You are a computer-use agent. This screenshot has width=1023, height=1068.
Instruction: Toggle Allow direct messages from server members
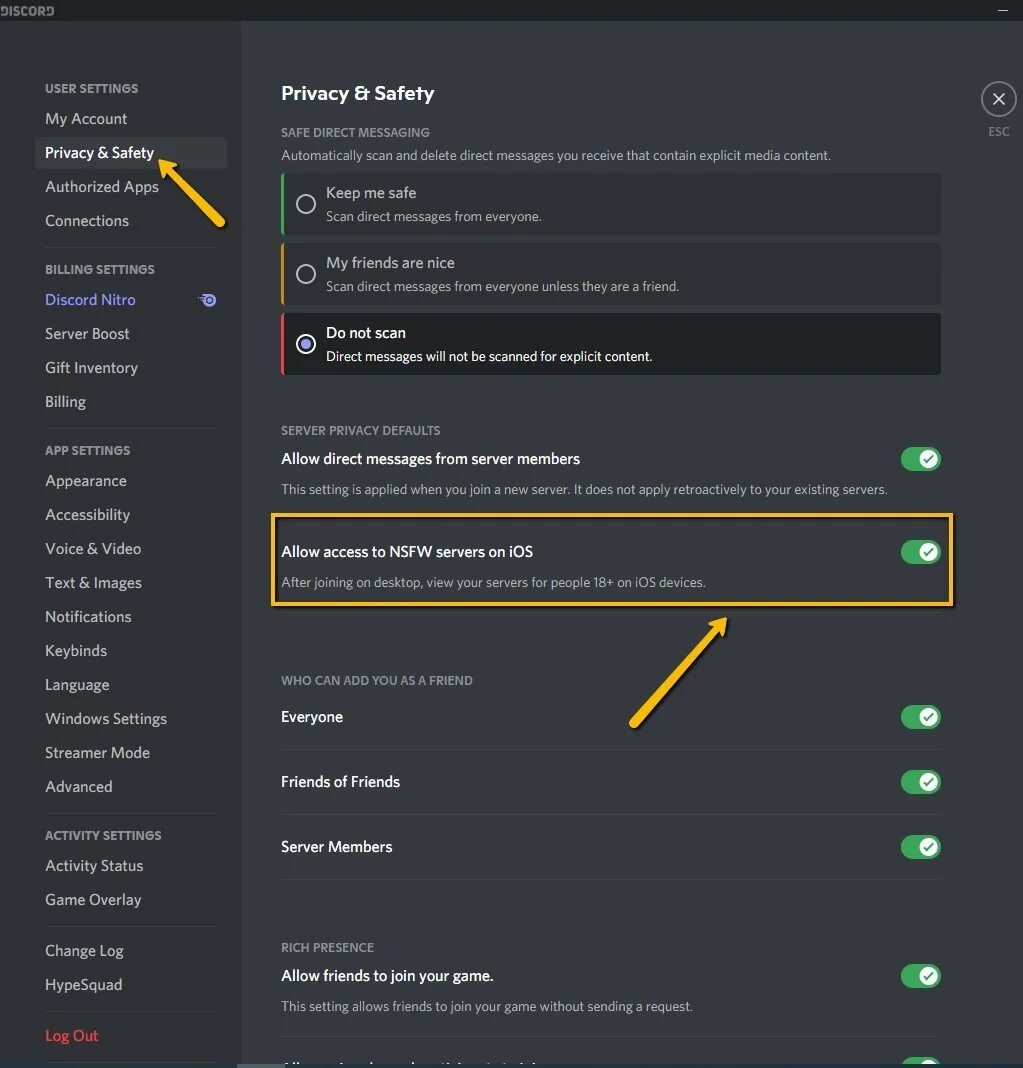921,459
